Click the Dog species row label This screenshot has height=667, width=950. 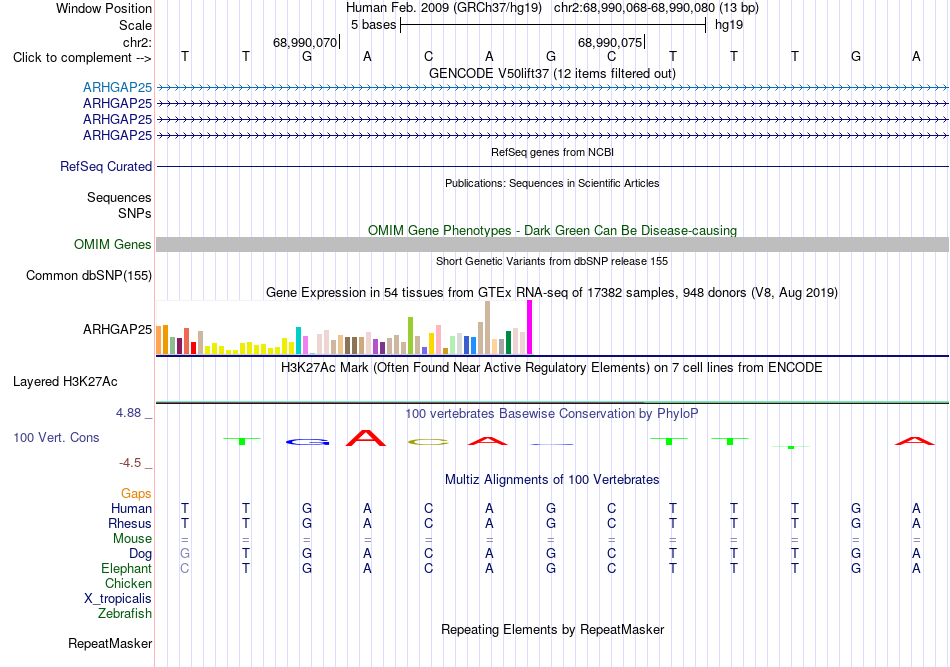(x=140, y=554)
